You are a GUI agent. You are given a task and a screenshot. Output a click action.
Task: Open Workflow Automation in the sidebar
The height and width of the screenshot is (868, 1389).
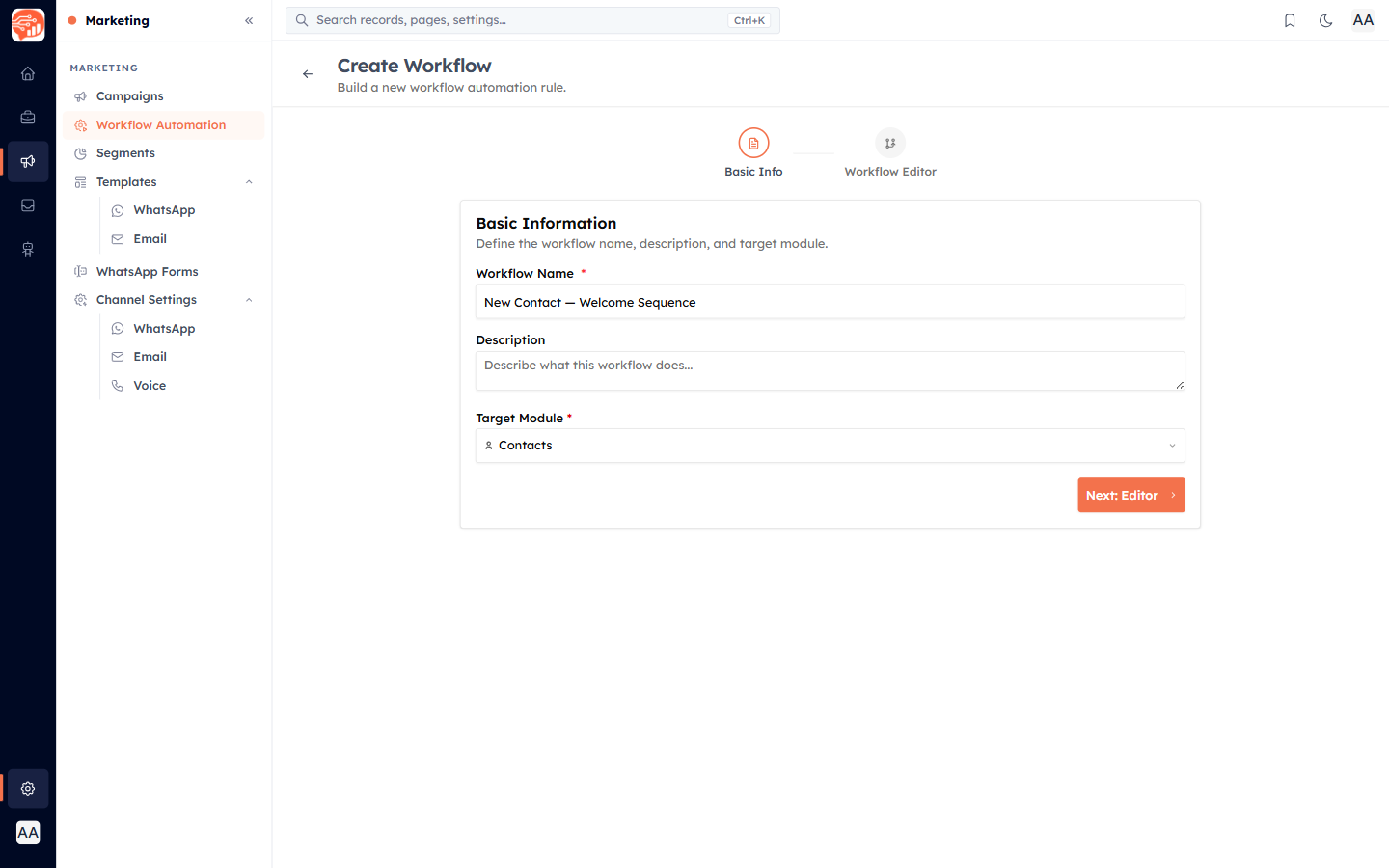[x=164, y=125]
